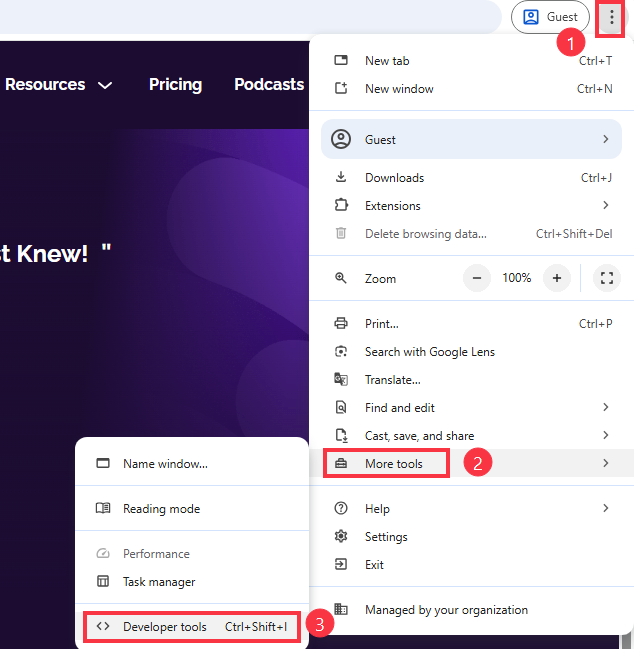Select New tab menu entry

coord(472,61)
